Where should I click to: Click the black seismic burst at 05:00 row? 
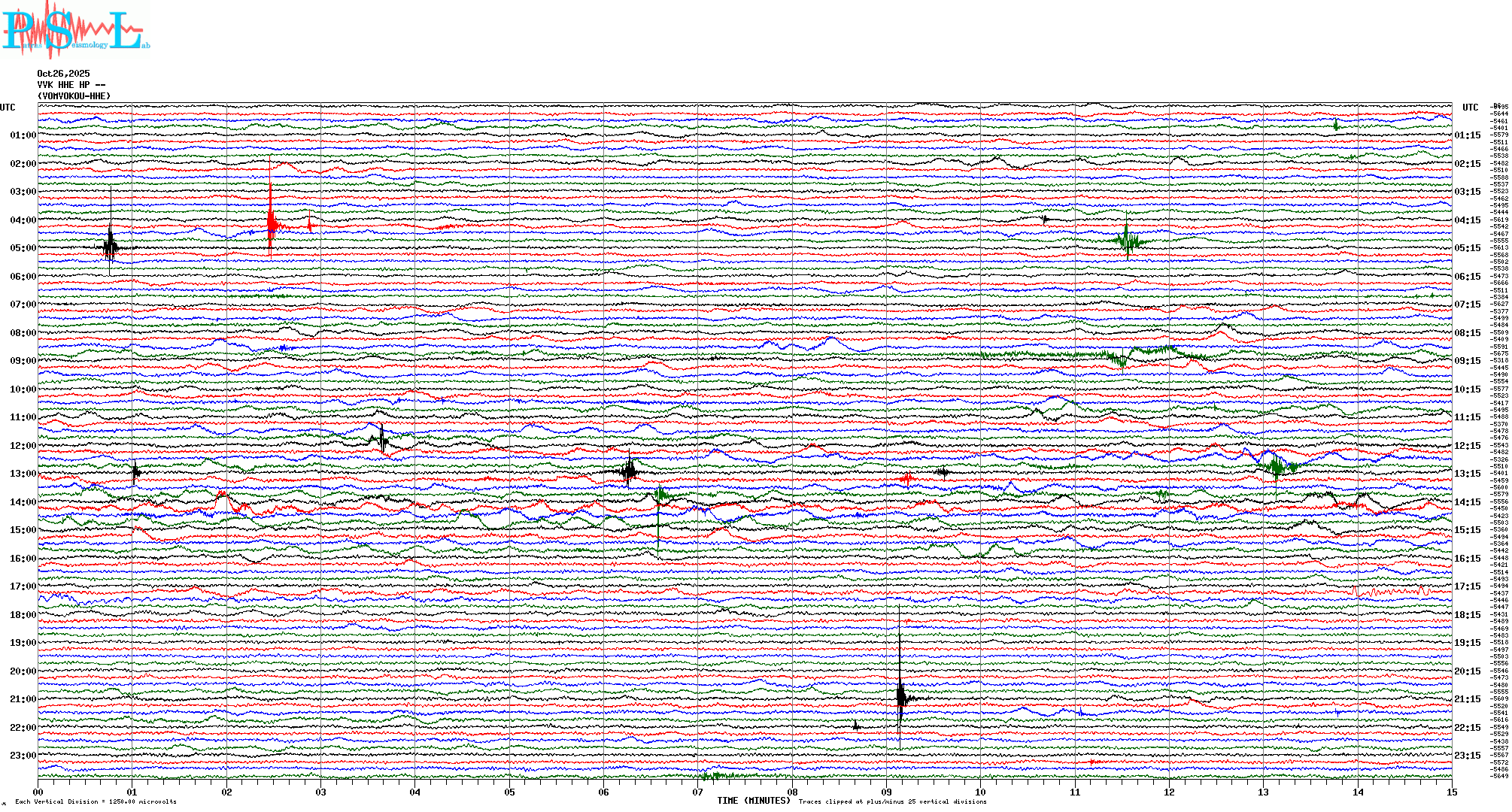111,245
